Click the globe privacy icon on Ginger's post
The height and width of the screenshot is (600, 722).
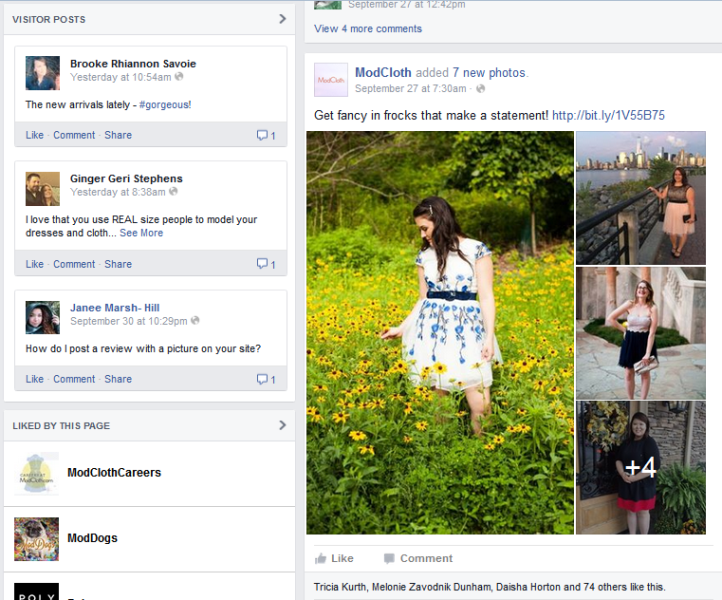pyautogui.click(x=173, y=192)
